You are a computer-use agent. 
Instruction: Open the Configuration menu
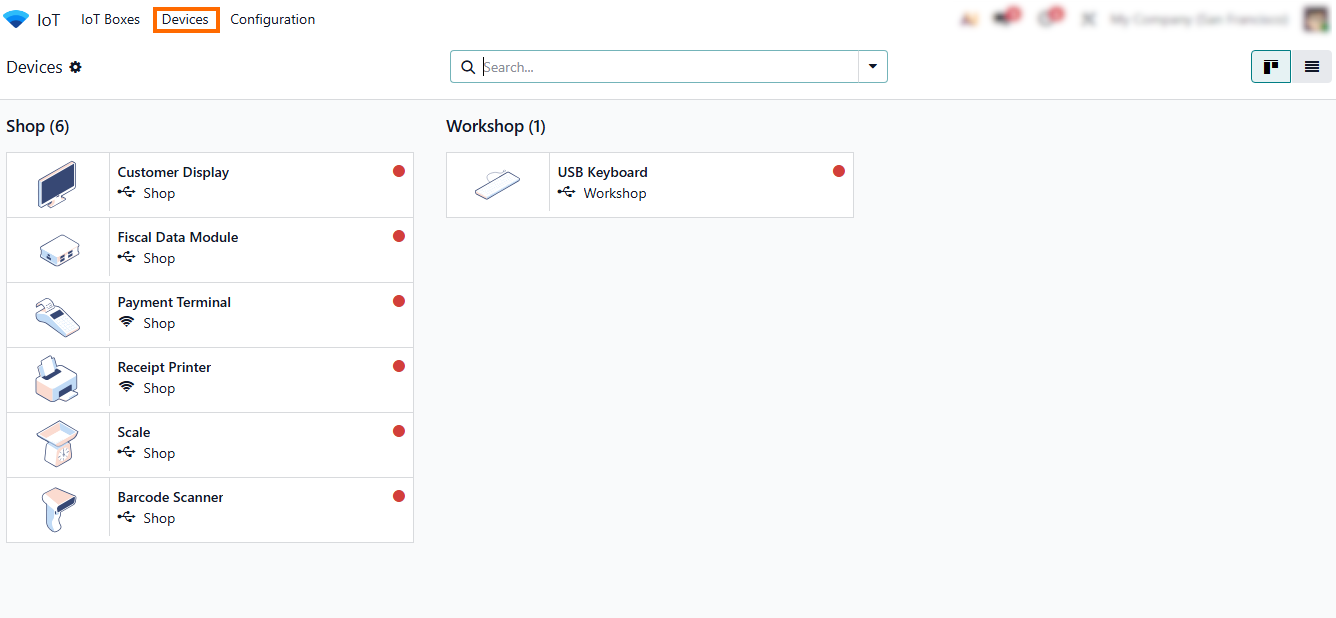[x=272, y=19]
